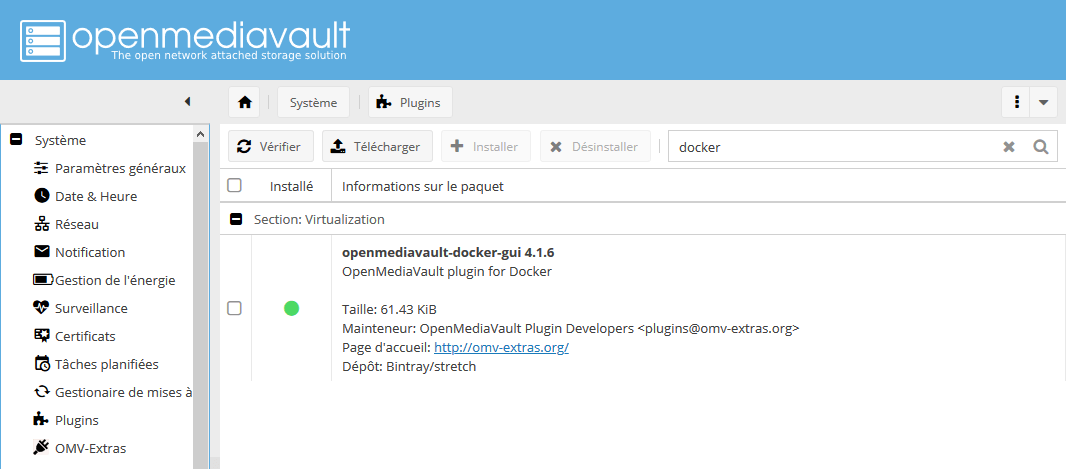Open OMV-Extras in sidebar
Image resolution: width=1066 pixels, height=469 pixels.
pos(90,448)
